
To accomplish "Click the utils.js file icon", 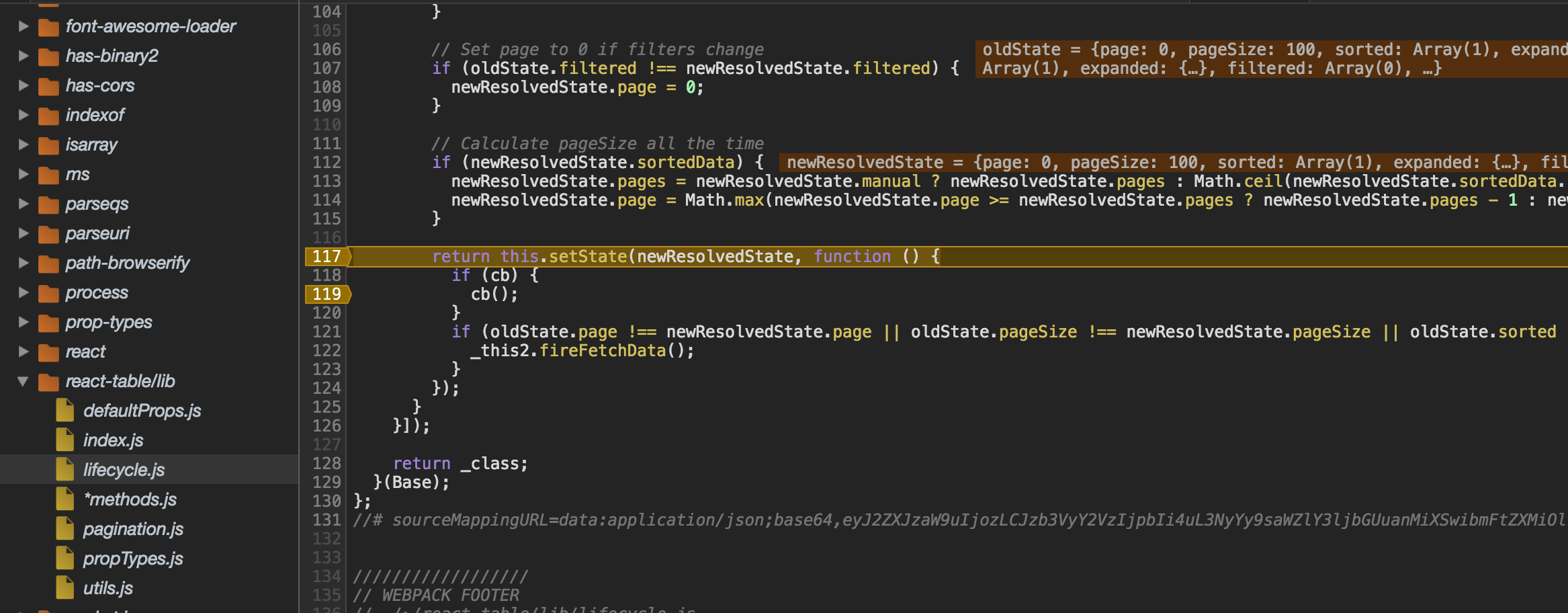I will pyautogui.click(x=65, y=587).
